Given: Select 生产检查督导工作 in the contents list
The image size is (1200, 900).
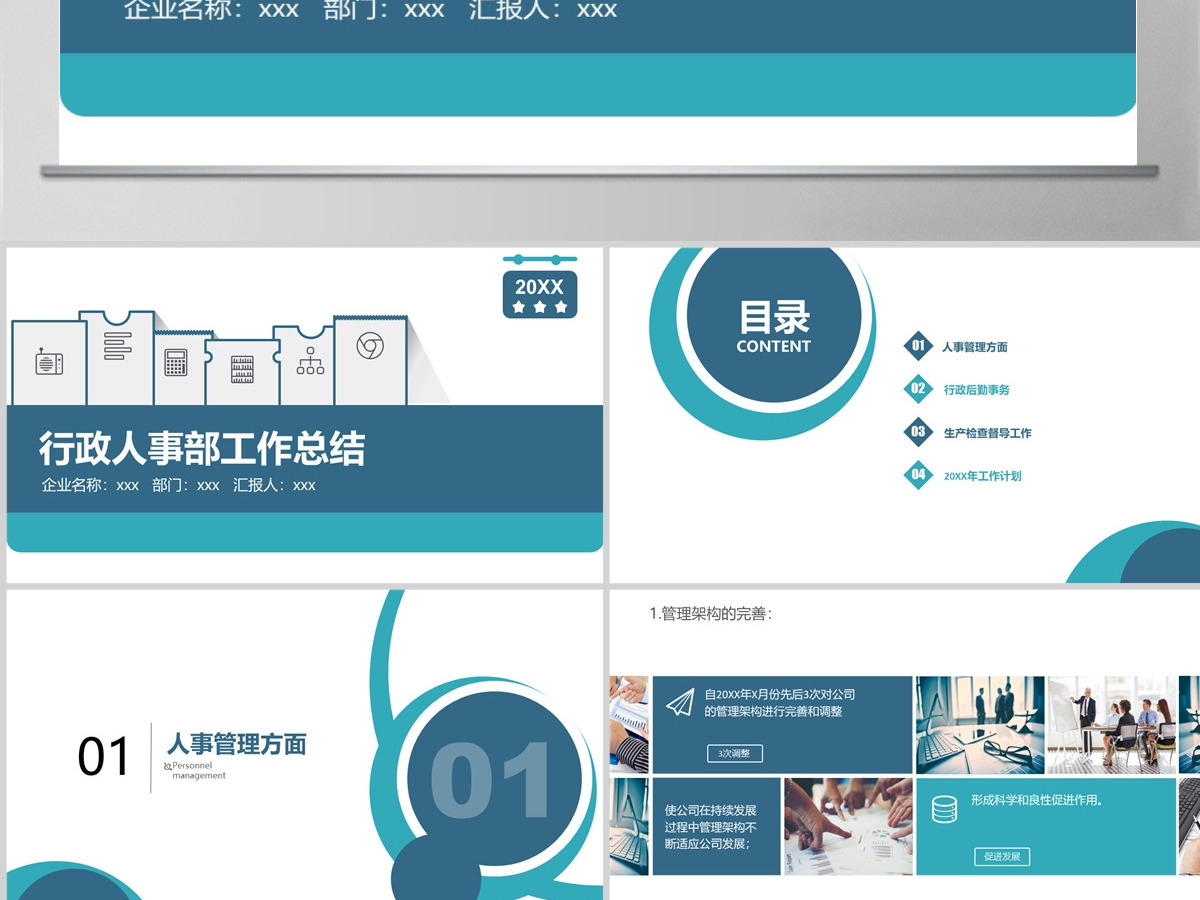Looking at the screenshot, I should pos(988,433).
